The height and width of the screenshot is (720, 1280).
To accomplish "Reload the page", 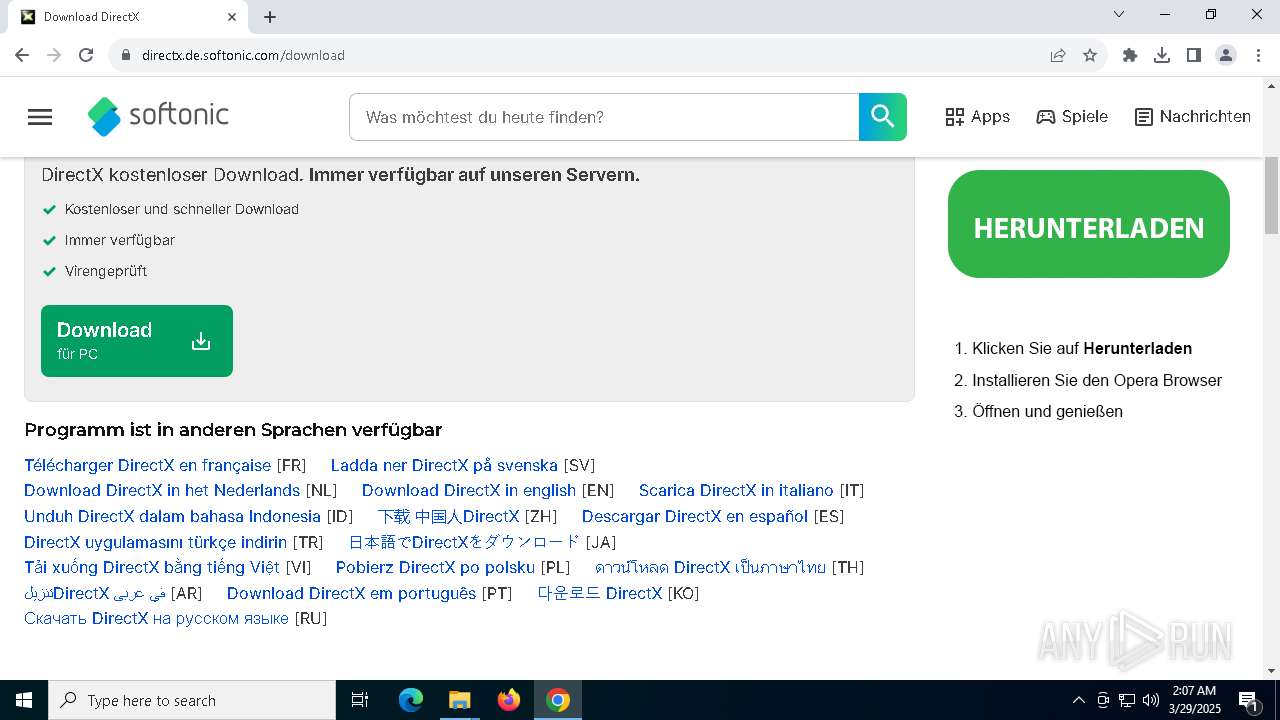I will click(x=86, y=55).
